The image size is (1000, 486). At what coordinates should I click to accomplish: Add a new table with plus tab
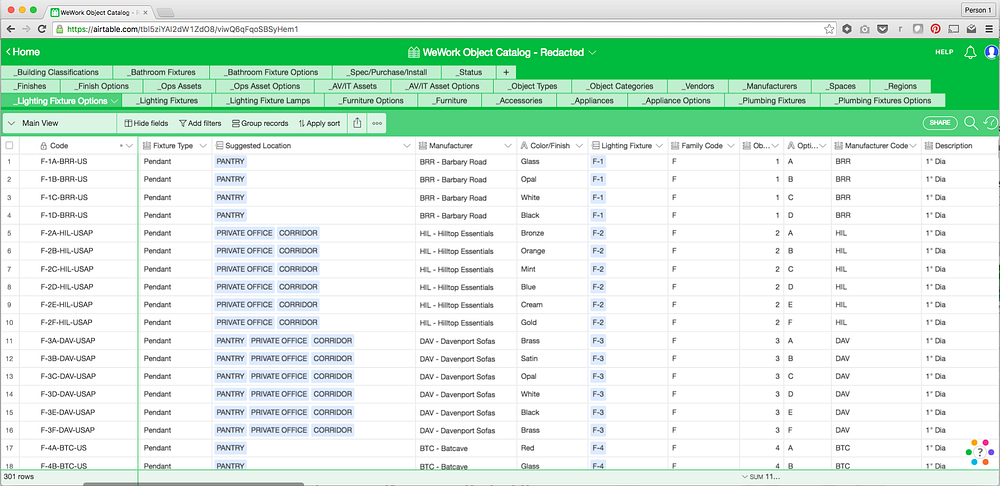506,72
